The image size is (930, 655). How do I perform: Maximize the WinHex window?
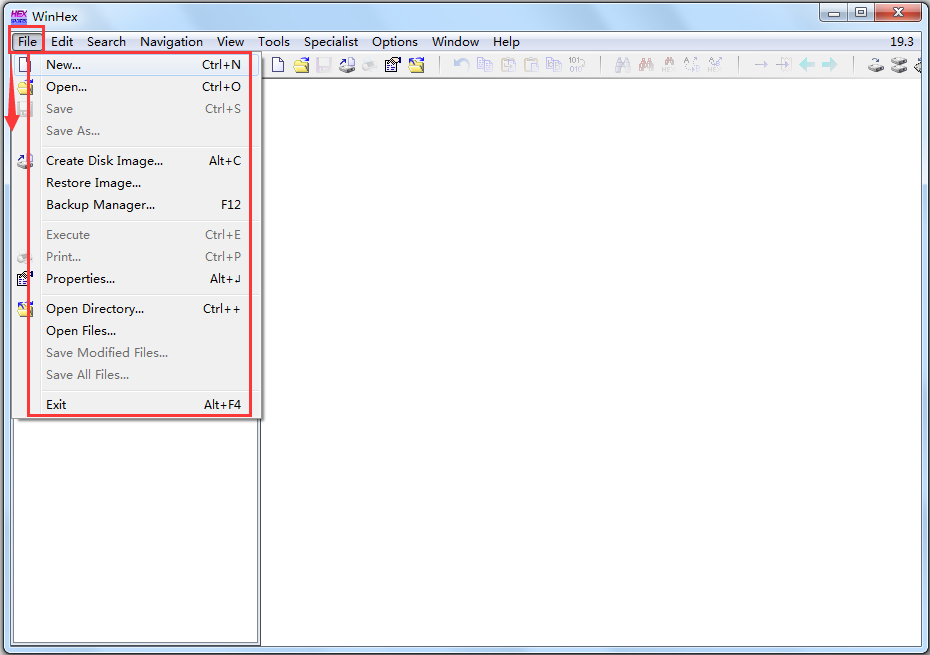(x=861, y=12)
